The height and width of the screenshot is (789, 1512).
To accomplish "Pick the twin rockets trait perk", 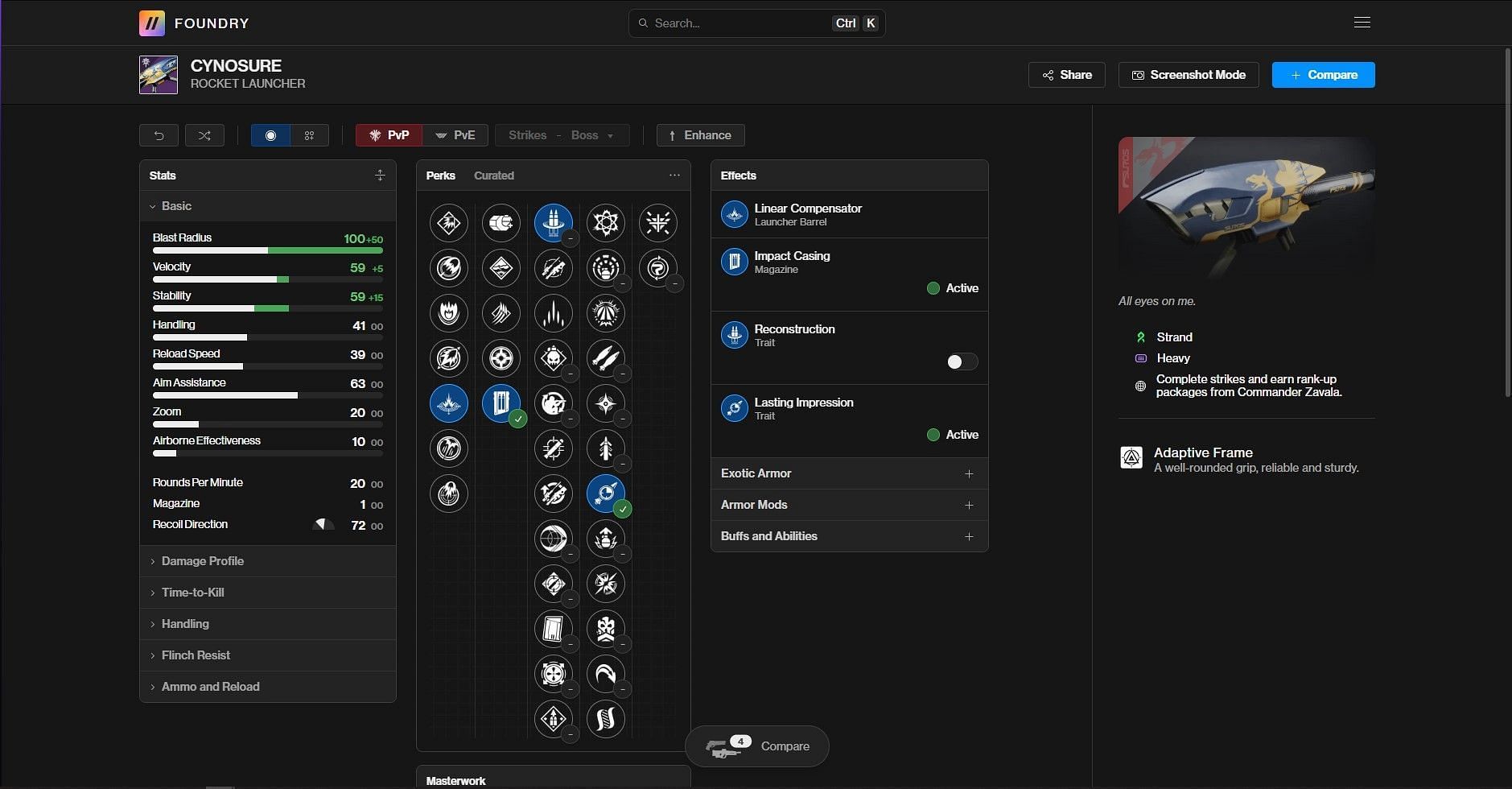I will [606, 358].
